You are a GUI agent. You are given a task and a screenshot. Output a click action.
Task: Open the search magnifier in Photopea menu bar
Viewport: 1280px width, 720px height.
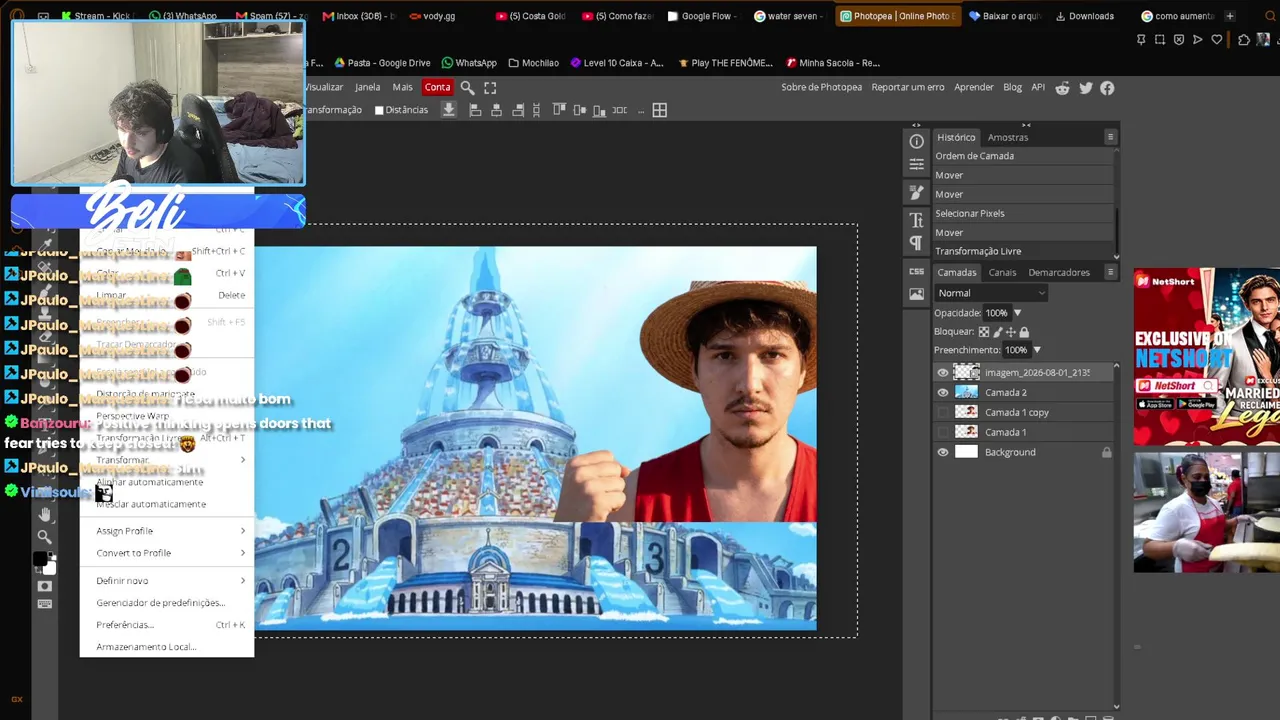467,88
